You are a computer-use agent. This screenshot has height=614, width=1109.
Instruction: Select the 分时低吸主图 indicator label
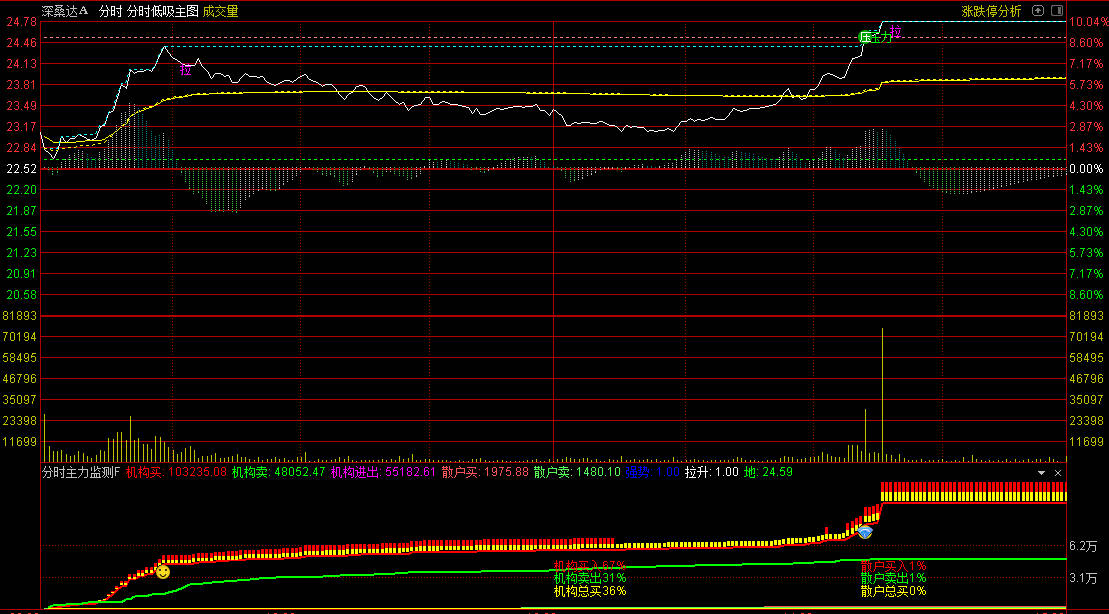163,11
